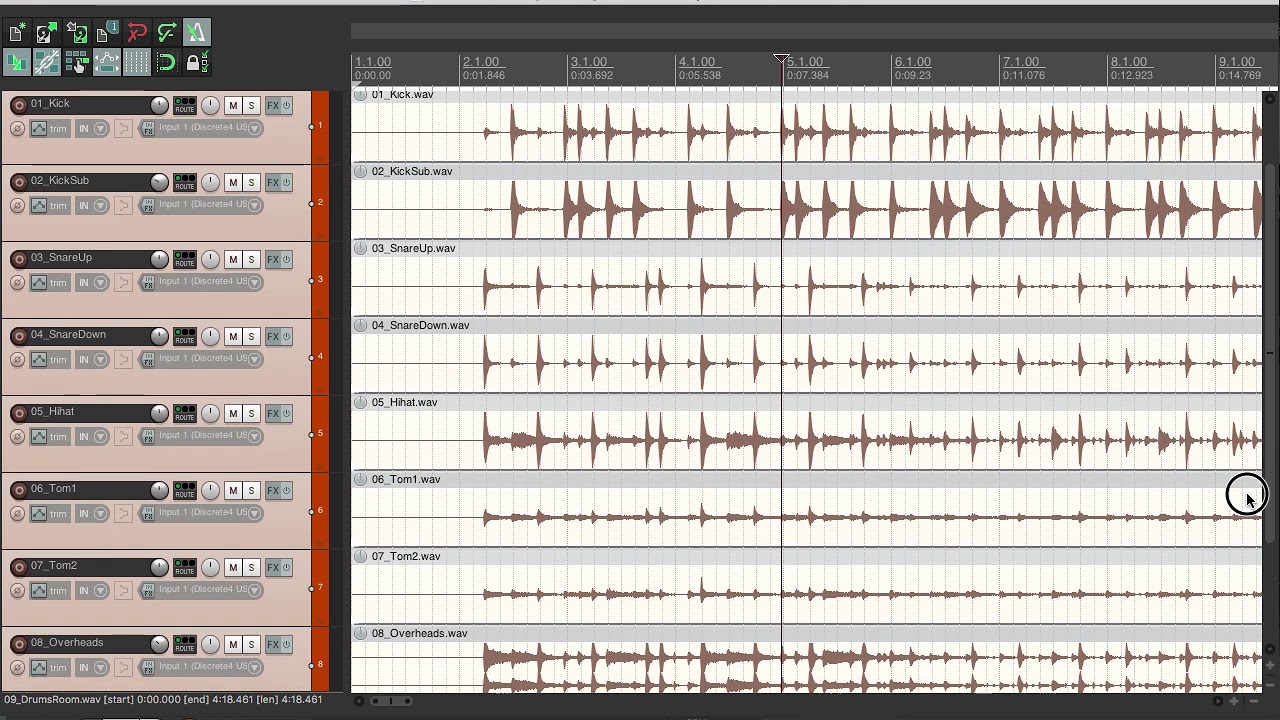Viewport: 1280px width, 720px height.
Task: Open trim envelope button on 08_Overheads
Action: click(x=49, y=667)
